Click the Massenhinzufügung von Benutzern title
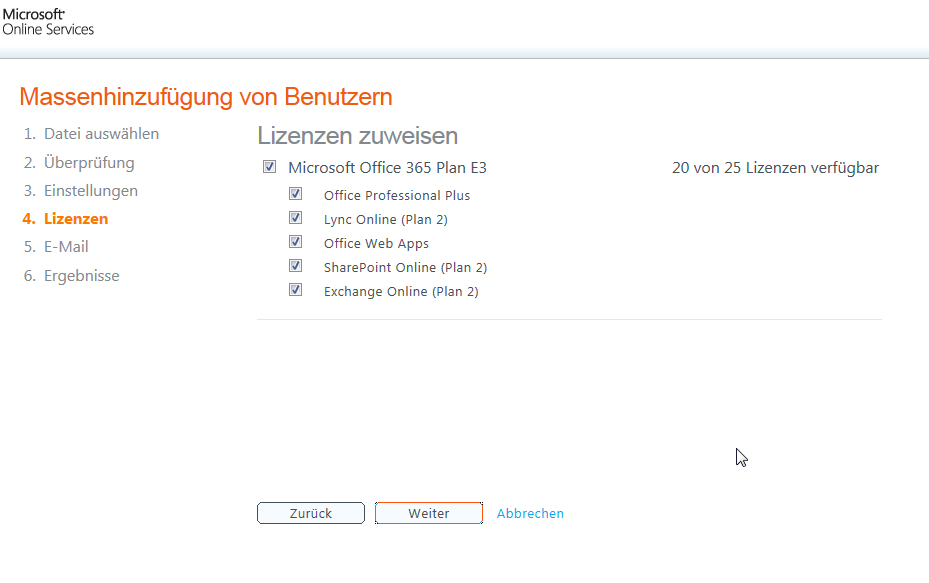Image resolution: width=929 pixels, height=583 pixels. coord(206,97)
